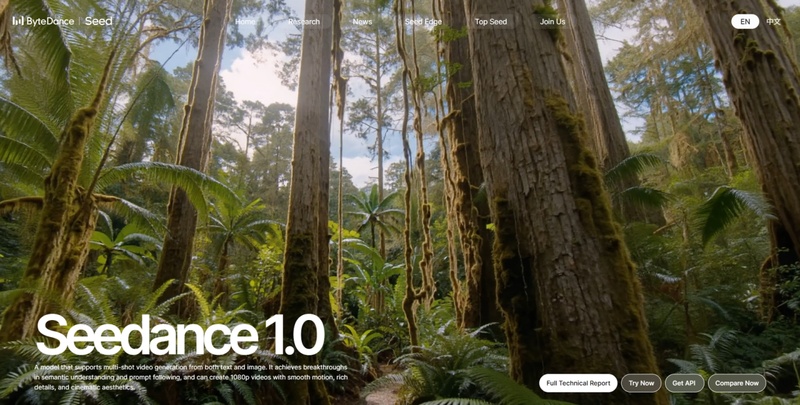The width and height of the screenshot is (800, 405).
Task: Click the Get API button
Action: coord(684,383)
